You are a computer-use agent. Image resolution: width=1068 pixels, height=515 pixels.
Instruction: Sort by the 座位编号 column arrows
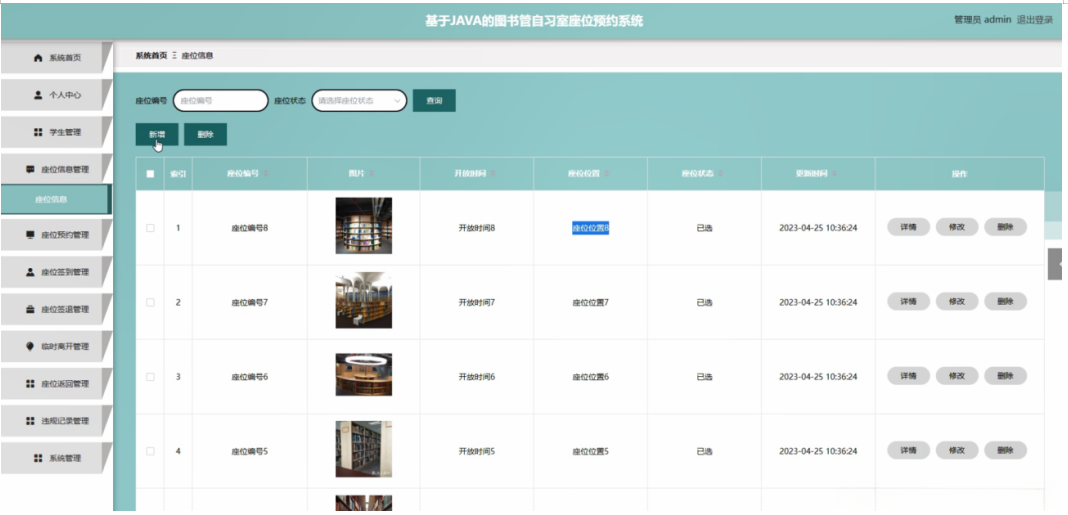pyautogui.click(x=266, y=174)
